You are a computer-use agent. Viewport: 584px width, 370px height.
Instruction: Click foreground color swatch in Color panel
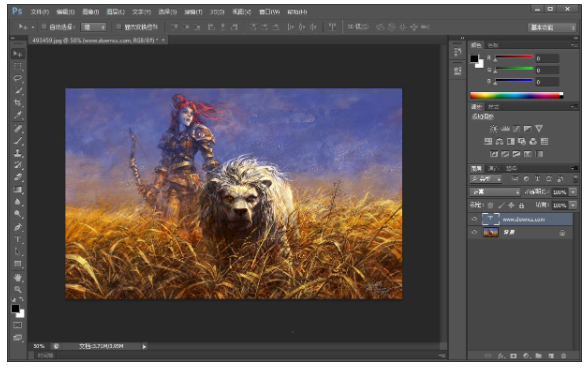[474, 59]
